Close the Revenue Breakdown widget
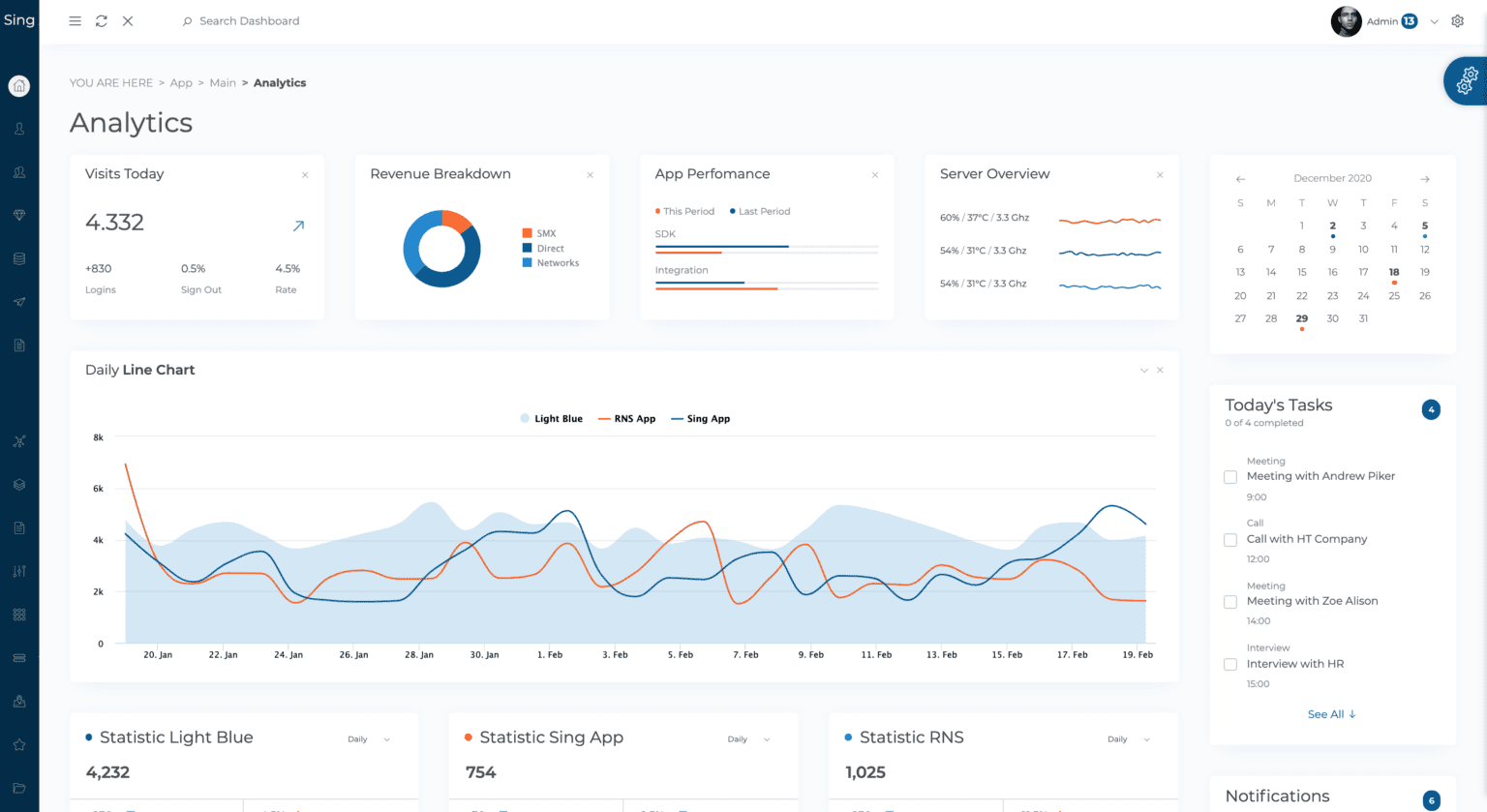 coord(590,175)
